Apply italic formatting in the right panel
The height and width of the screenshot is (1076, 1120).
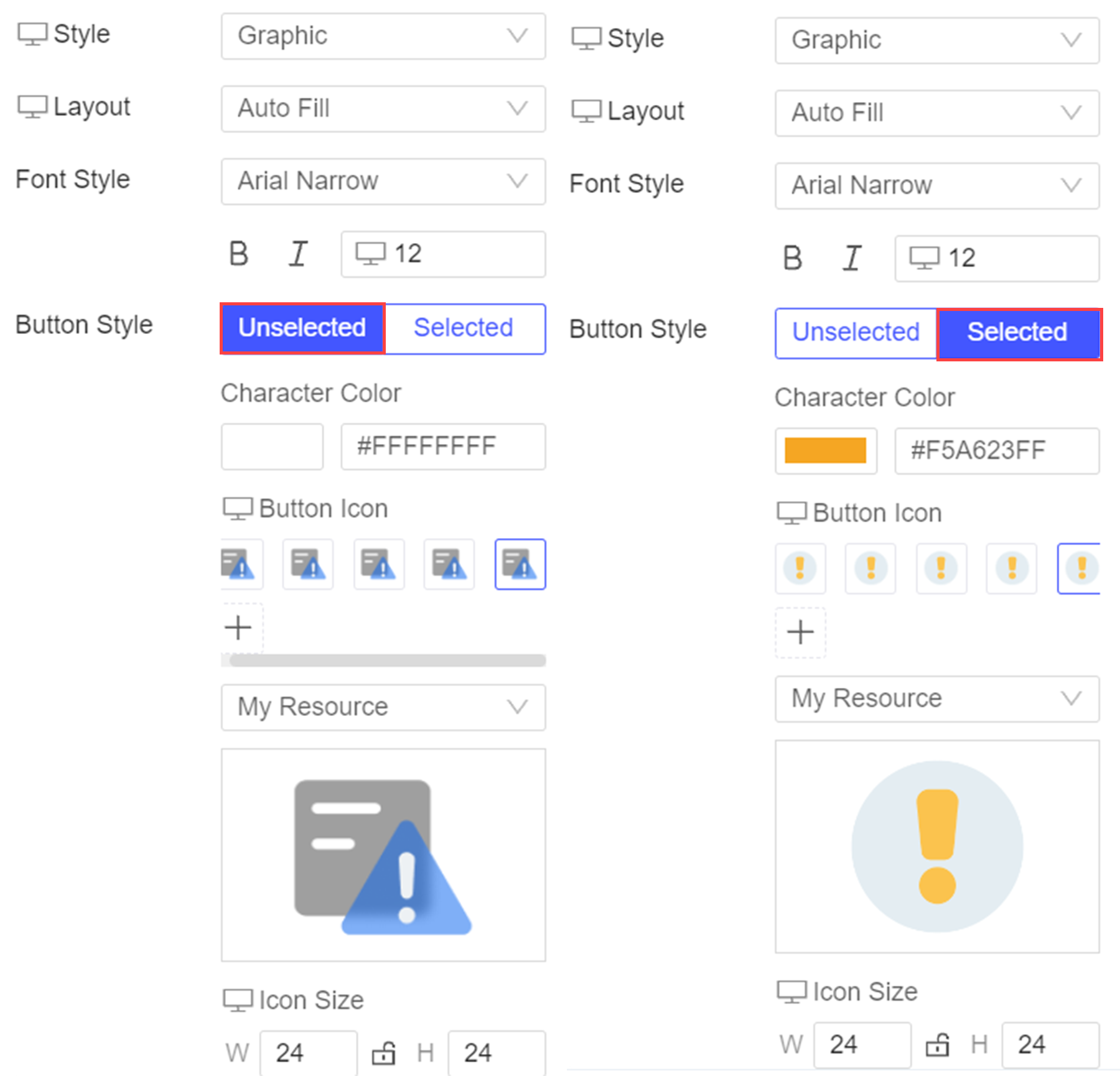852,257
